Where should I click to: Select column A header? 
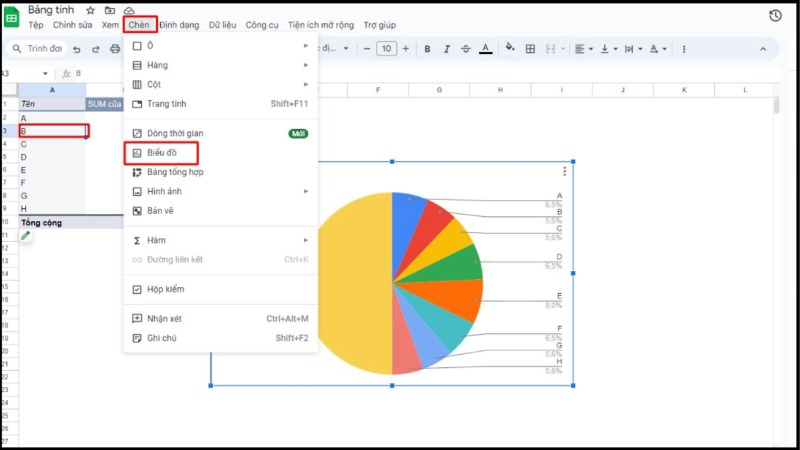52,90
